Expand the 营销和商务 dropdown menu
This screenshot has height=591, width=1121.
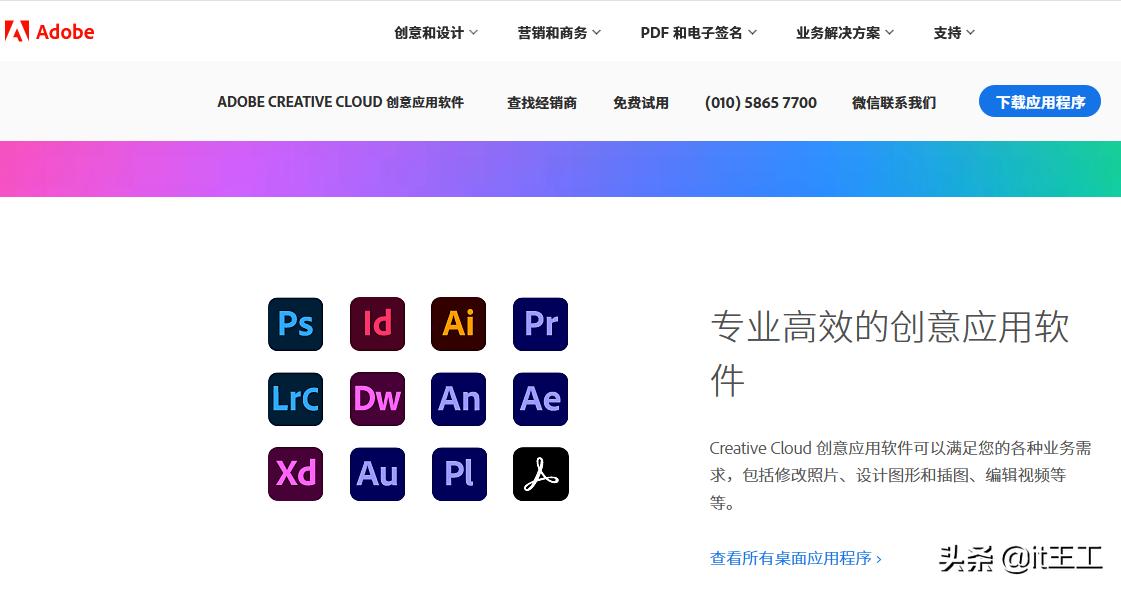tap(558, 32)
